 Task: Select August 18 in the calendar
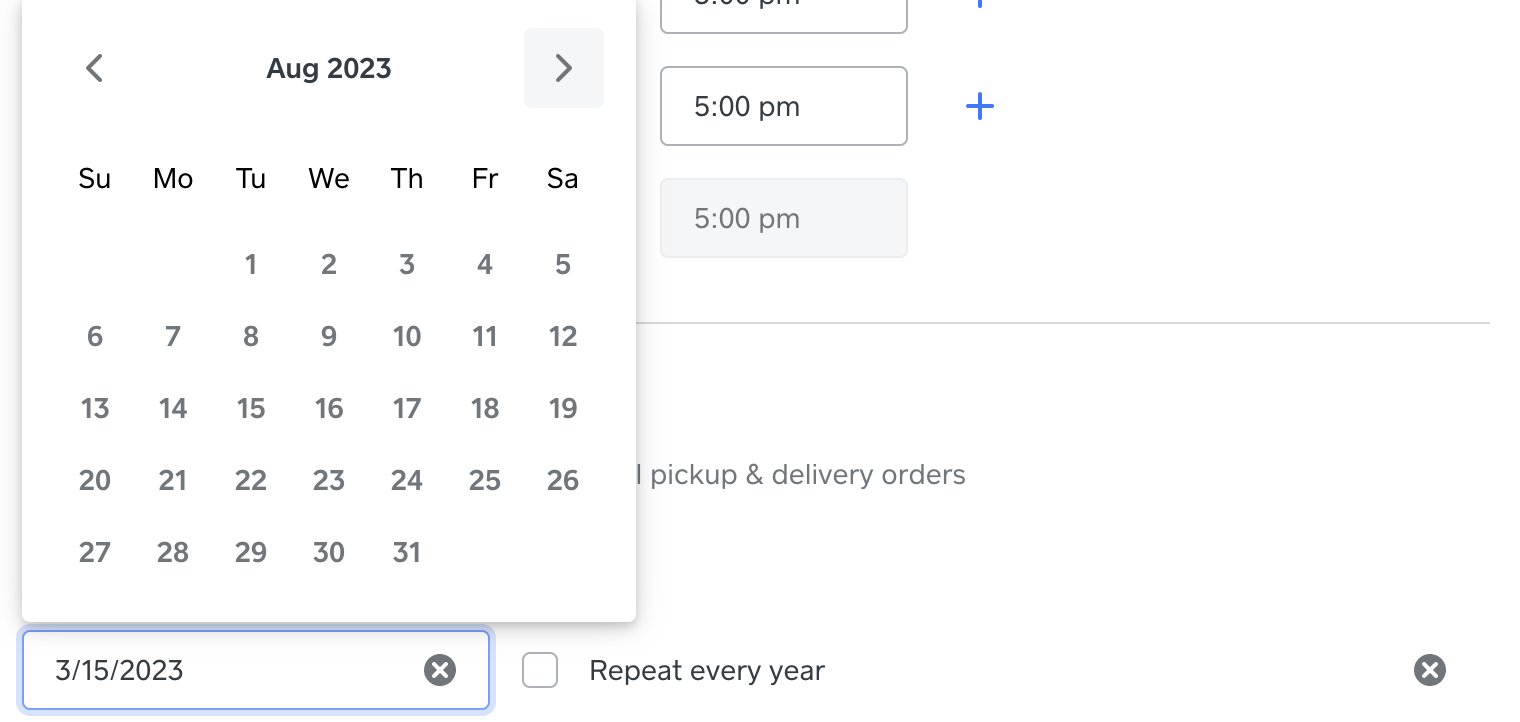click(x=485, y=408)
